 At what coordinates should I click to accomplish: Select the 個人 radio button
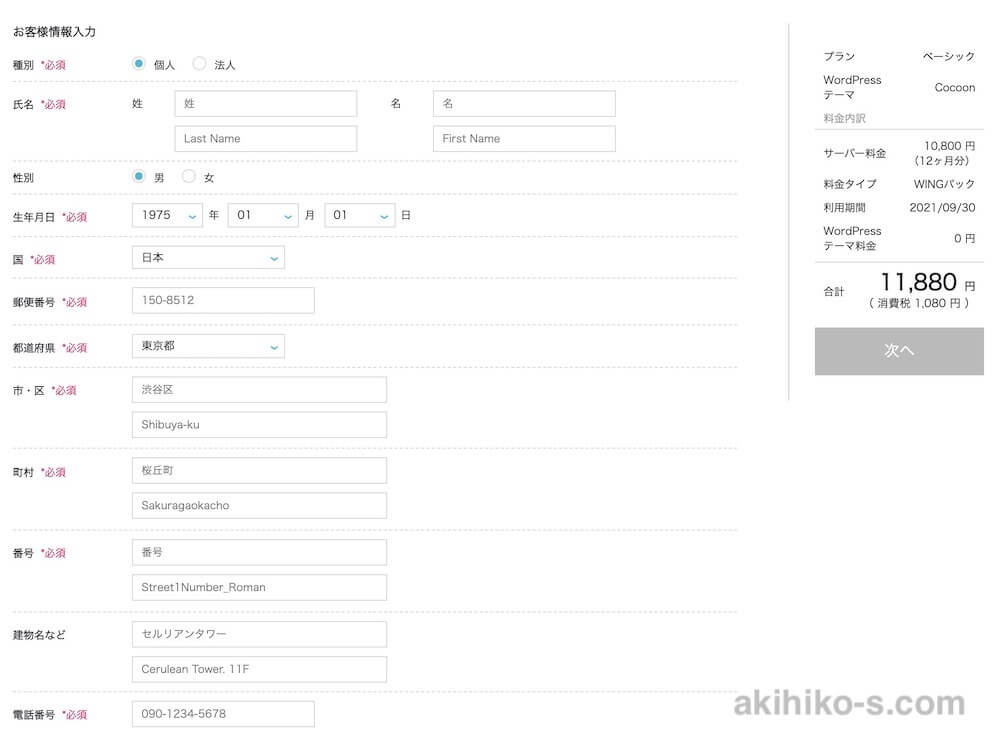pyautogui.click(x=139, y=64)
